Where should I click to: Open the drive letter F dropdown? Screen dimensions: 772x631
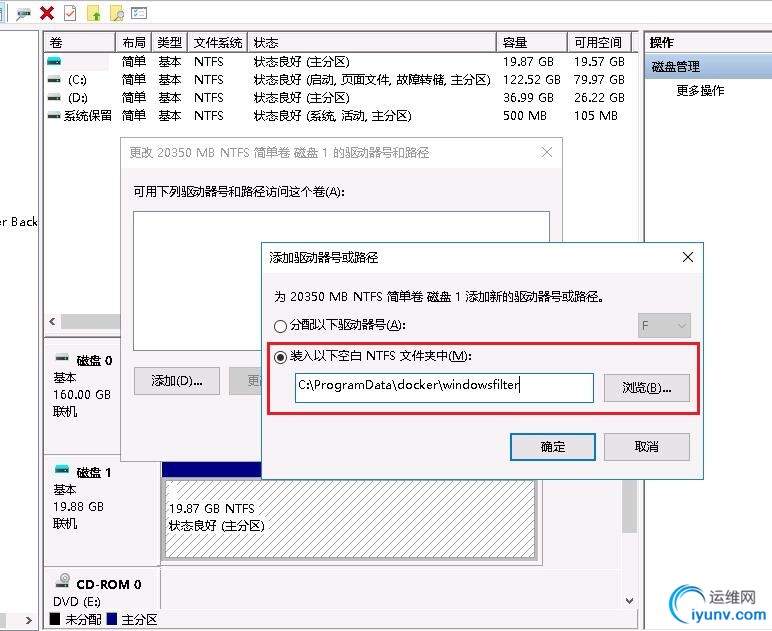[x=664, y=325]
